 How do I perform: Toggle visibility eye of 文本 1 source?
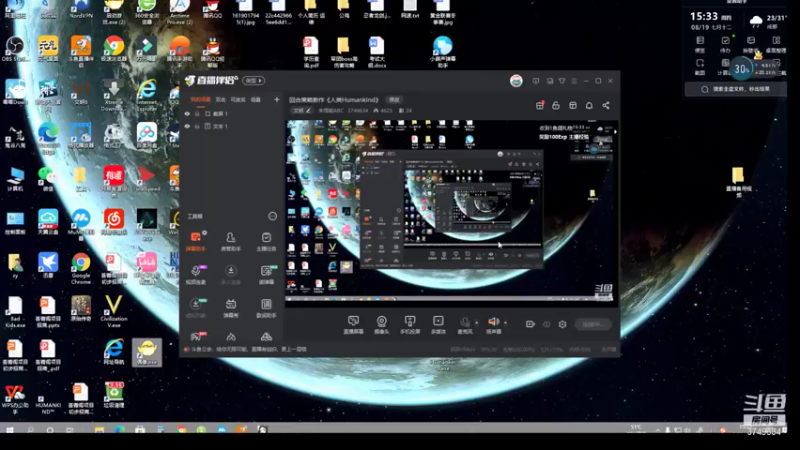187,126
